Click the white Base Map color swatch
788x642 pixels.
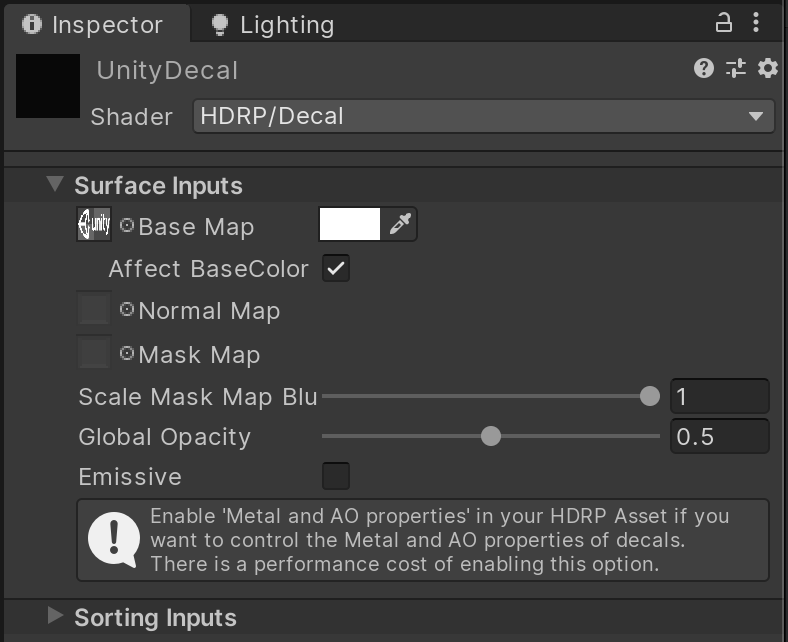click(349, 225)
